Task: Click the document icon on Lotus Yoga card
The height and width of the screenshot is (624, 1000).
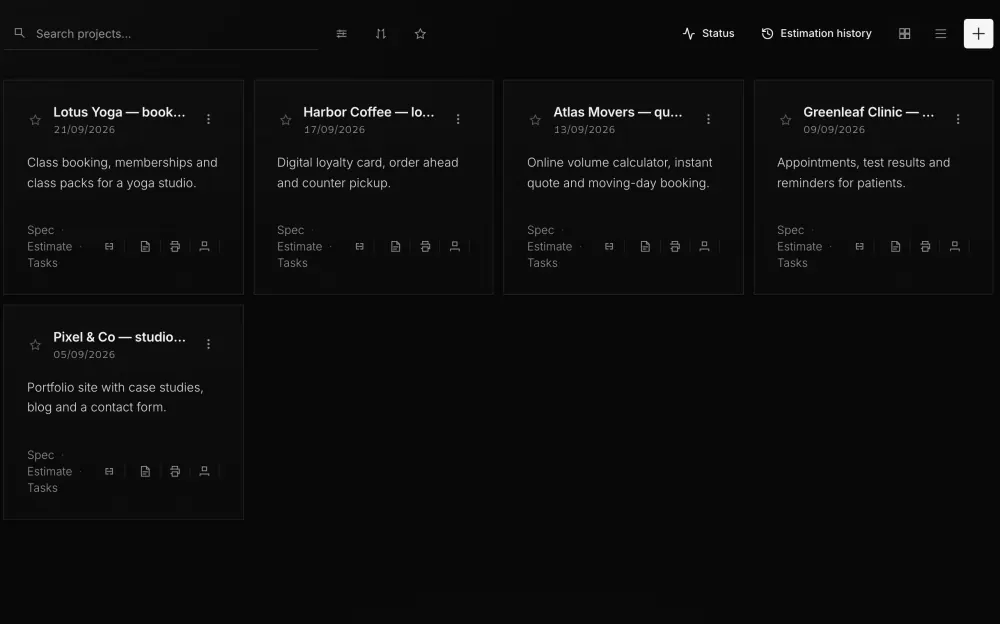Action: coord(145,246)
